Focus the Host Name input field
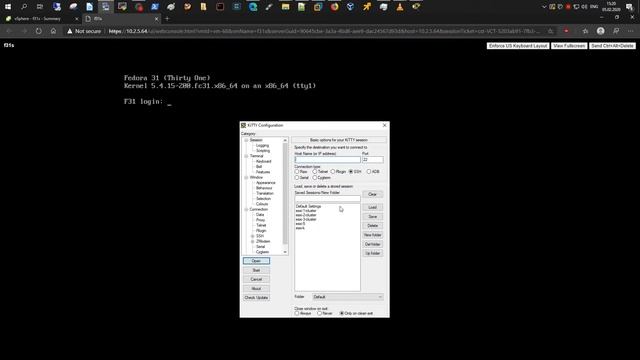640x360 pixels. coord(327,160)
